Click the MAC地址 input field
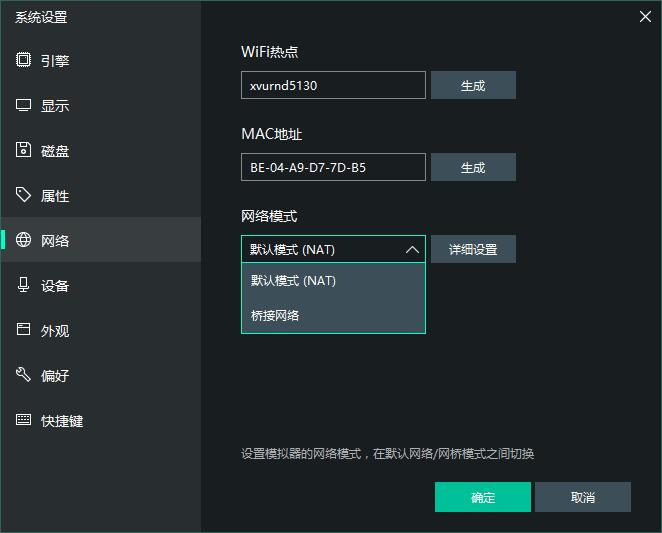The height and width of the screenshot is (533, 662). [333, 167]
